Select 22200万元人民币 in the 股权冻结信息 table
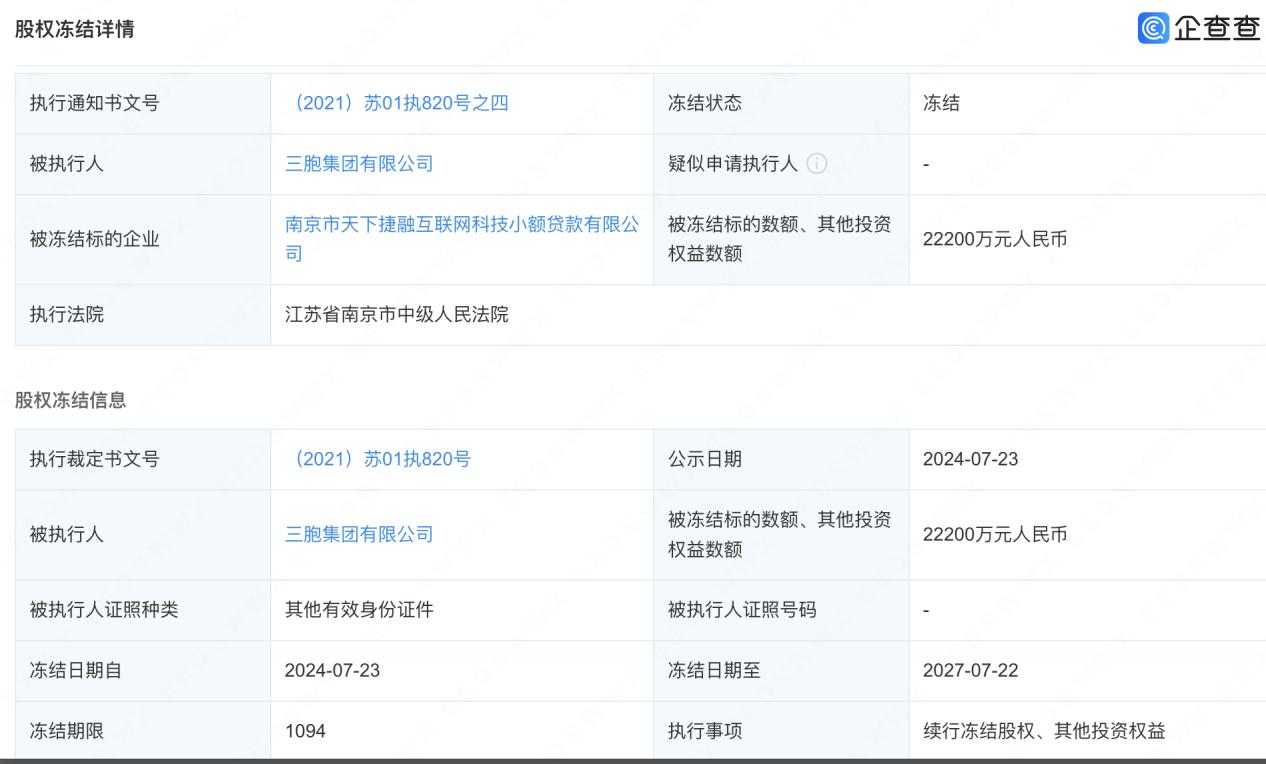This screenshot has width=1266, height=764. 995,534
